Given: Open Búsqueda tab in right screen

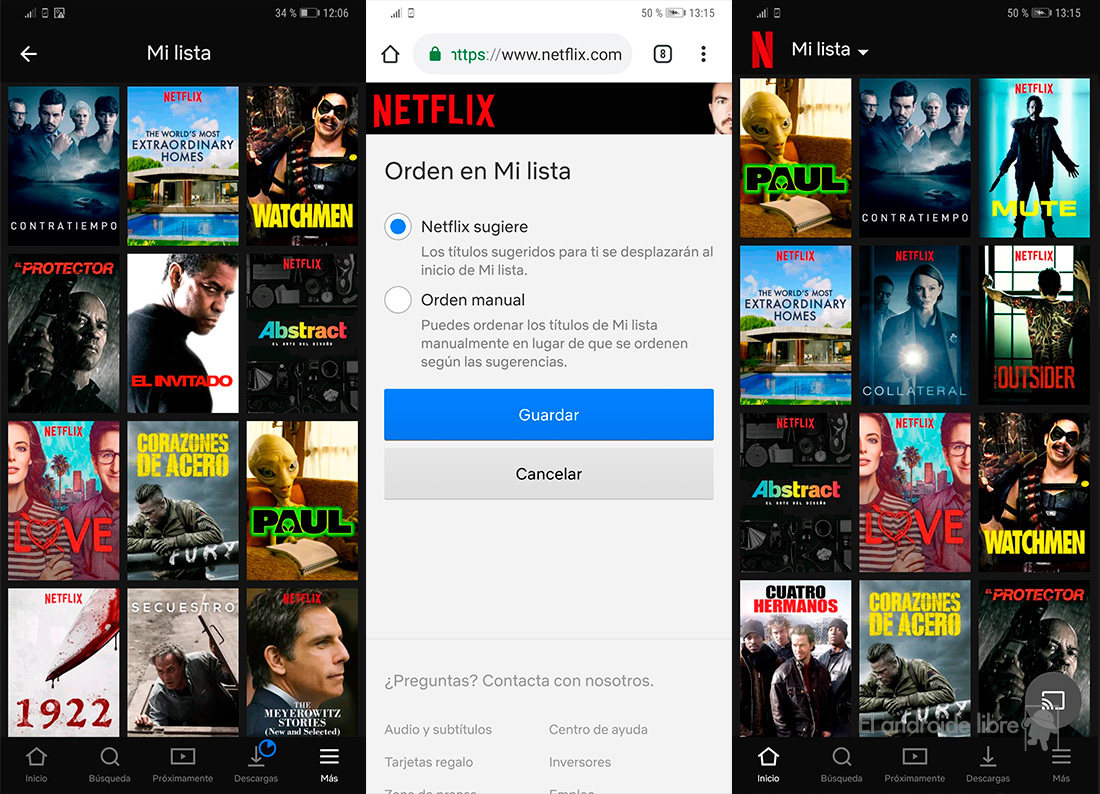Looking at the screenshot, I should click(x=841, y=765).
